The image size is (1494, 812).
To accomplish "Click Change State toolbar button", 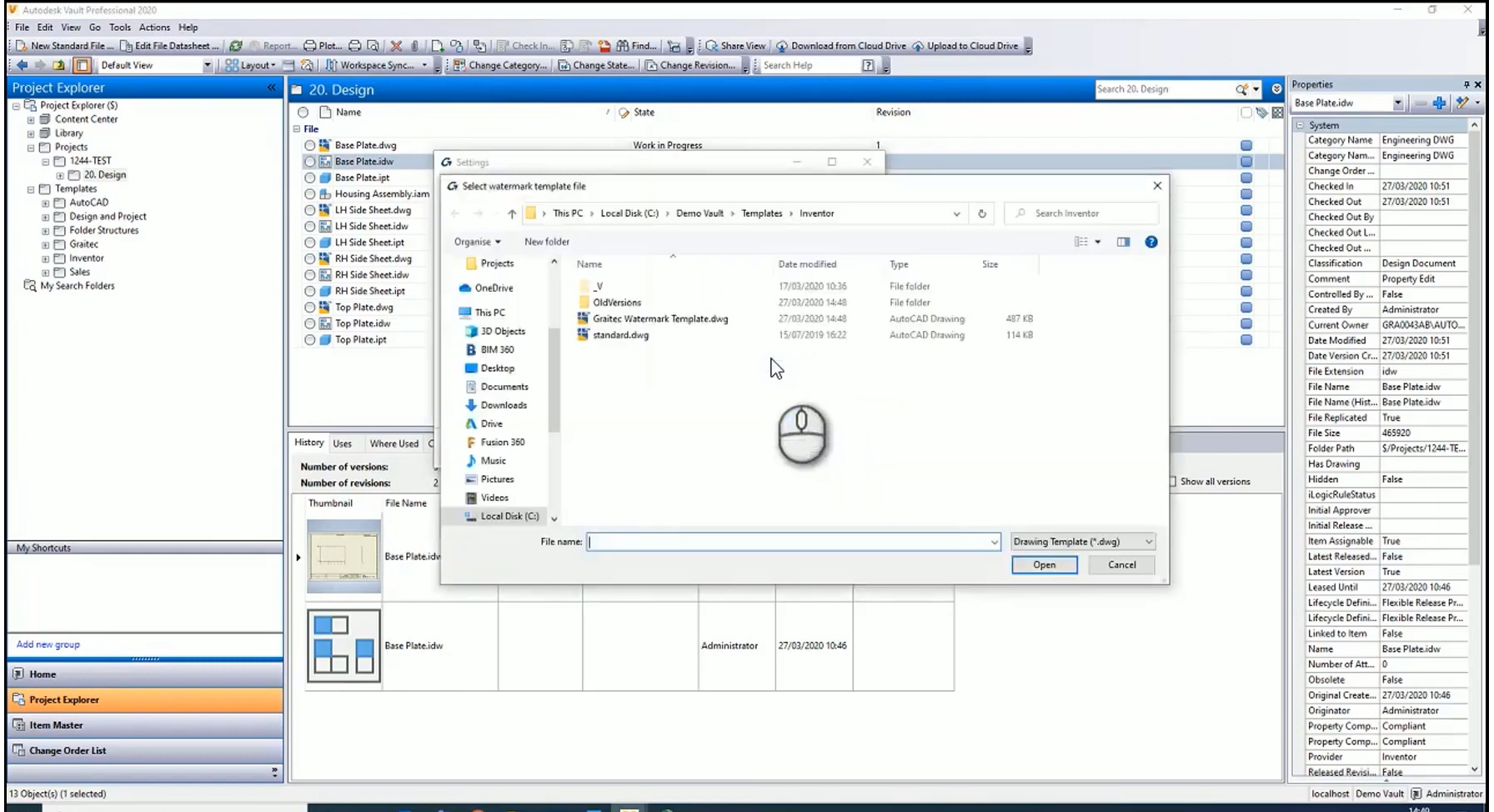I will tap(595, 65).
